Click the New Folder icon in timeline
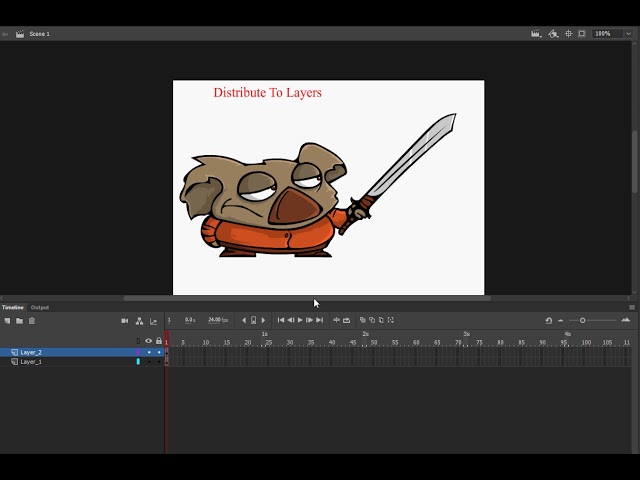The image size is (640, 480). pyautogui.click(x=19, y=321)
